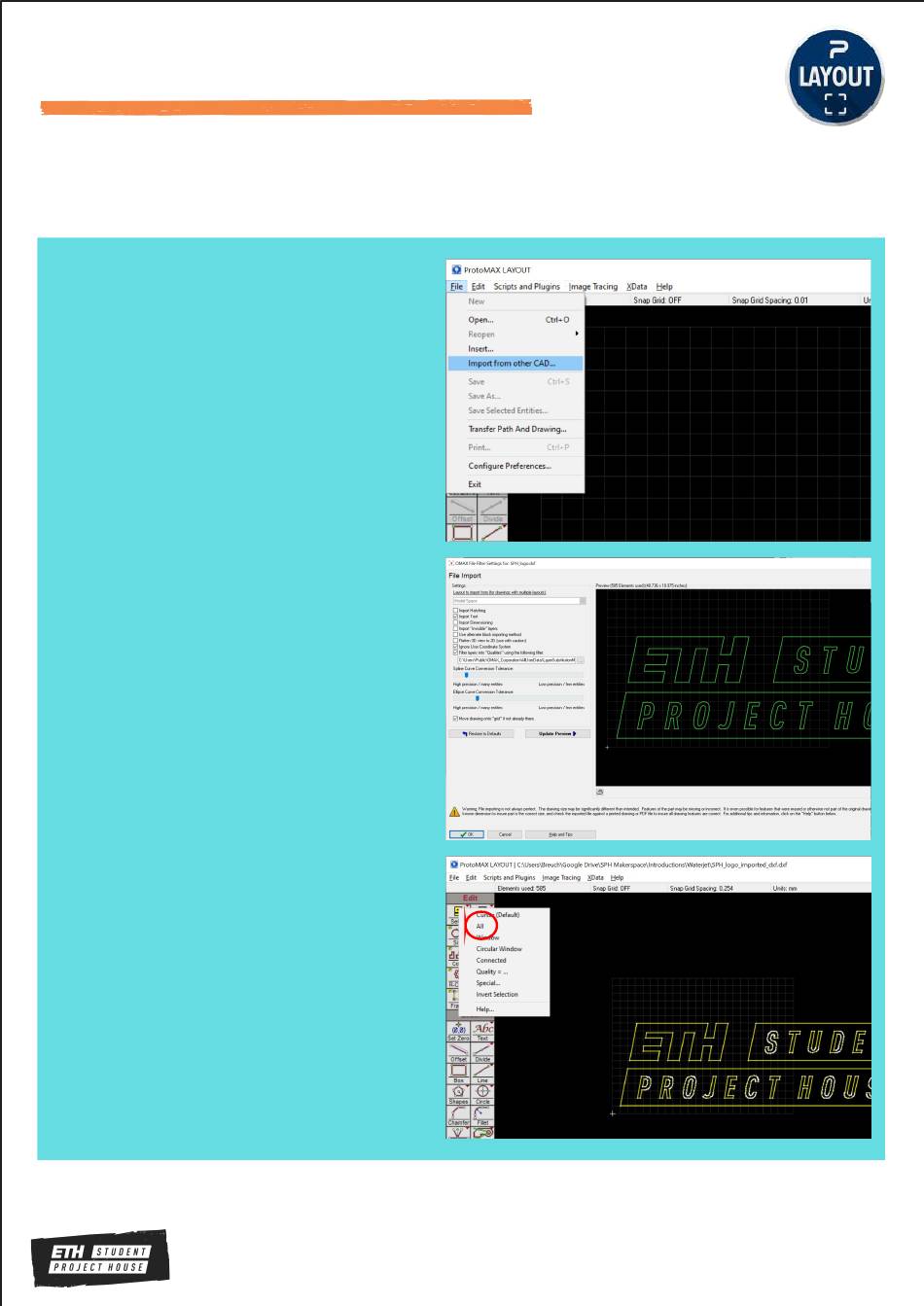Click the browse button beside the filter path
Image resolution: width=924 pixels, height=1306 pixels.
(x=582, y=660)
